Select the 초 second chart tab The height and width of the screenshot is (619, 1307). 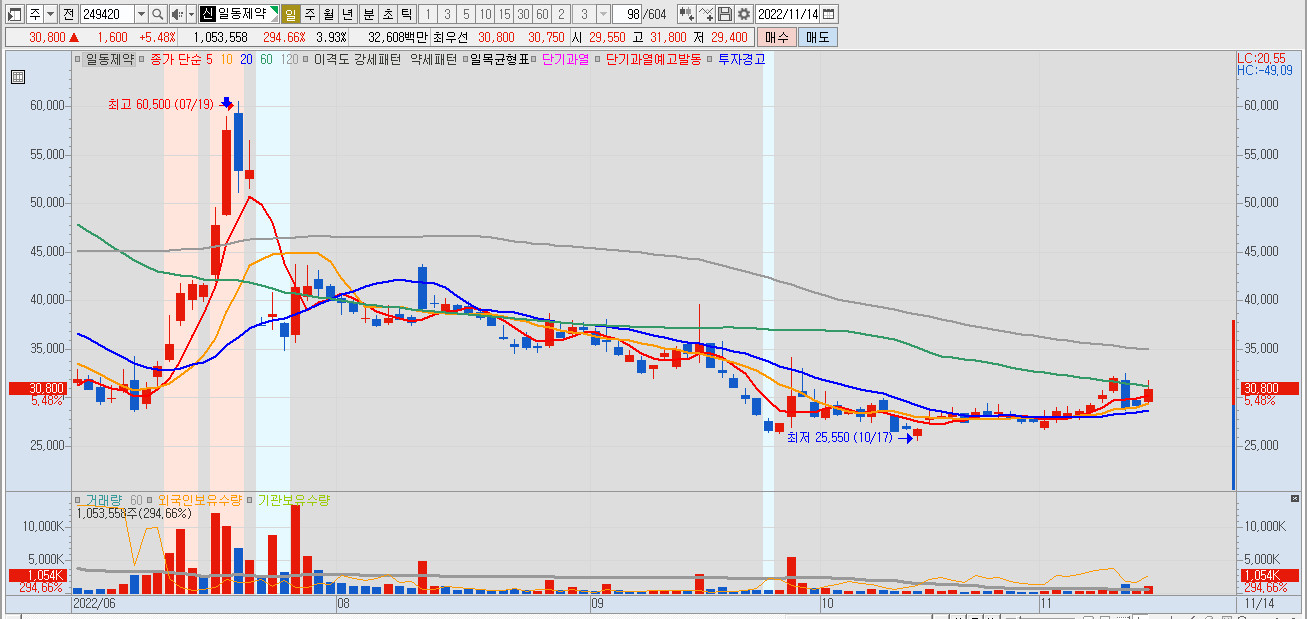point(387,14)
